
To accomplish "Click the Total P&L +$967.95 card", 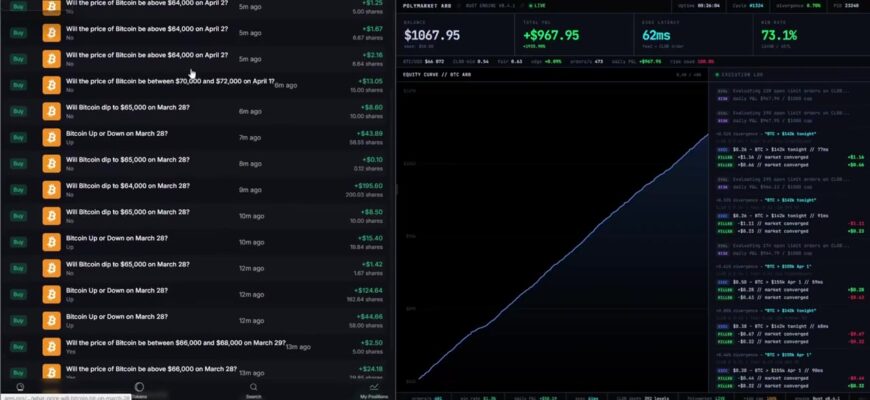I will pyautogui.click(x=574, y=34).
